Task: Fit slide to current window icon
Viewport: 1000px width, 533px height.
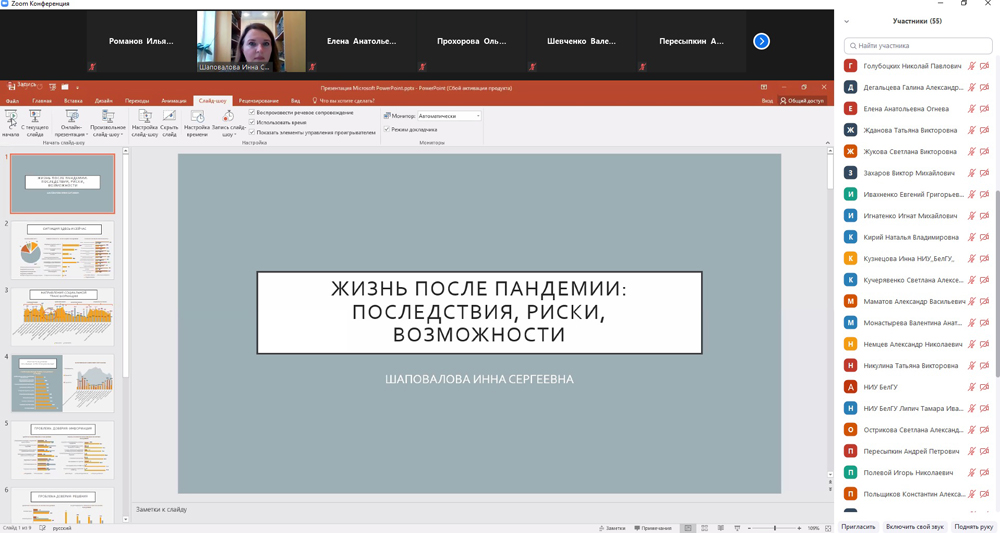Action: click(x=827, y=528)
